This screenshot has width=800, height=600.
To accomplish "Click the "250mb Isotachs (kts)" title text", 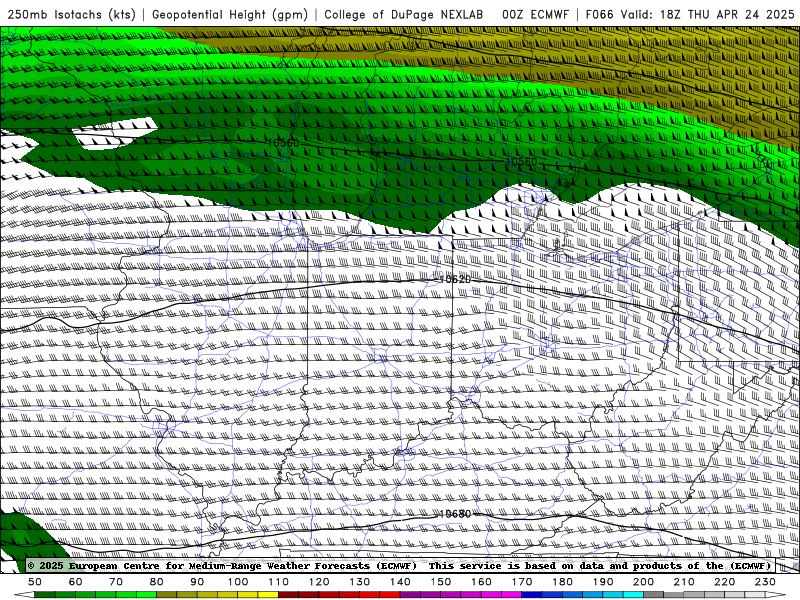I will click(72, 14).
